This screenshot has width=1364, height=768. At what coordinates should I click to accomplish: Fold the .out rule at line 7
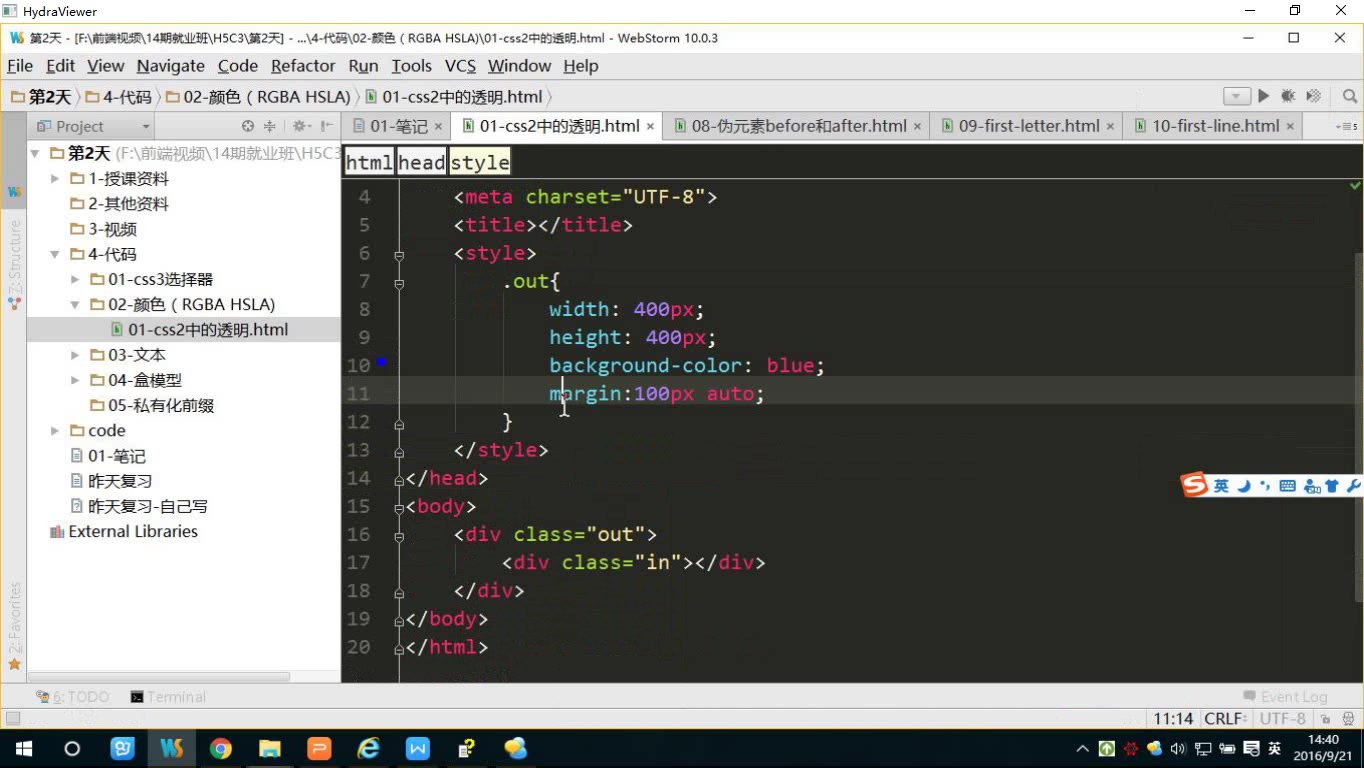click(x=399, y=283)
